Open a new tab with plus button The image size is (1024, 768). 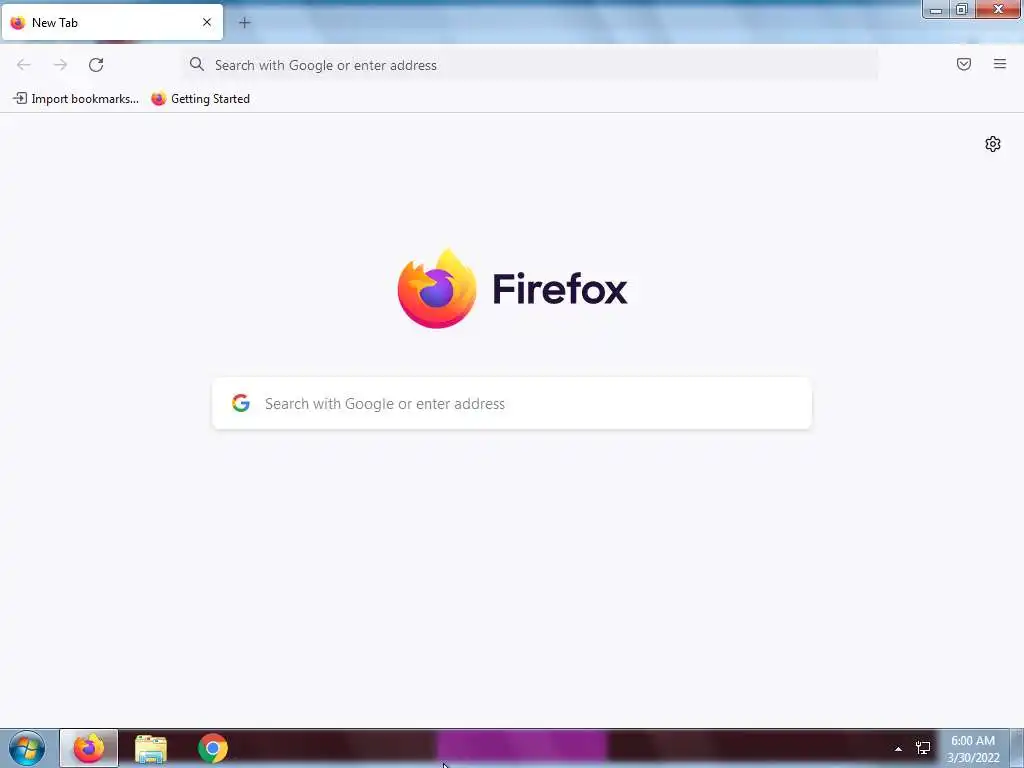point(244,23)
